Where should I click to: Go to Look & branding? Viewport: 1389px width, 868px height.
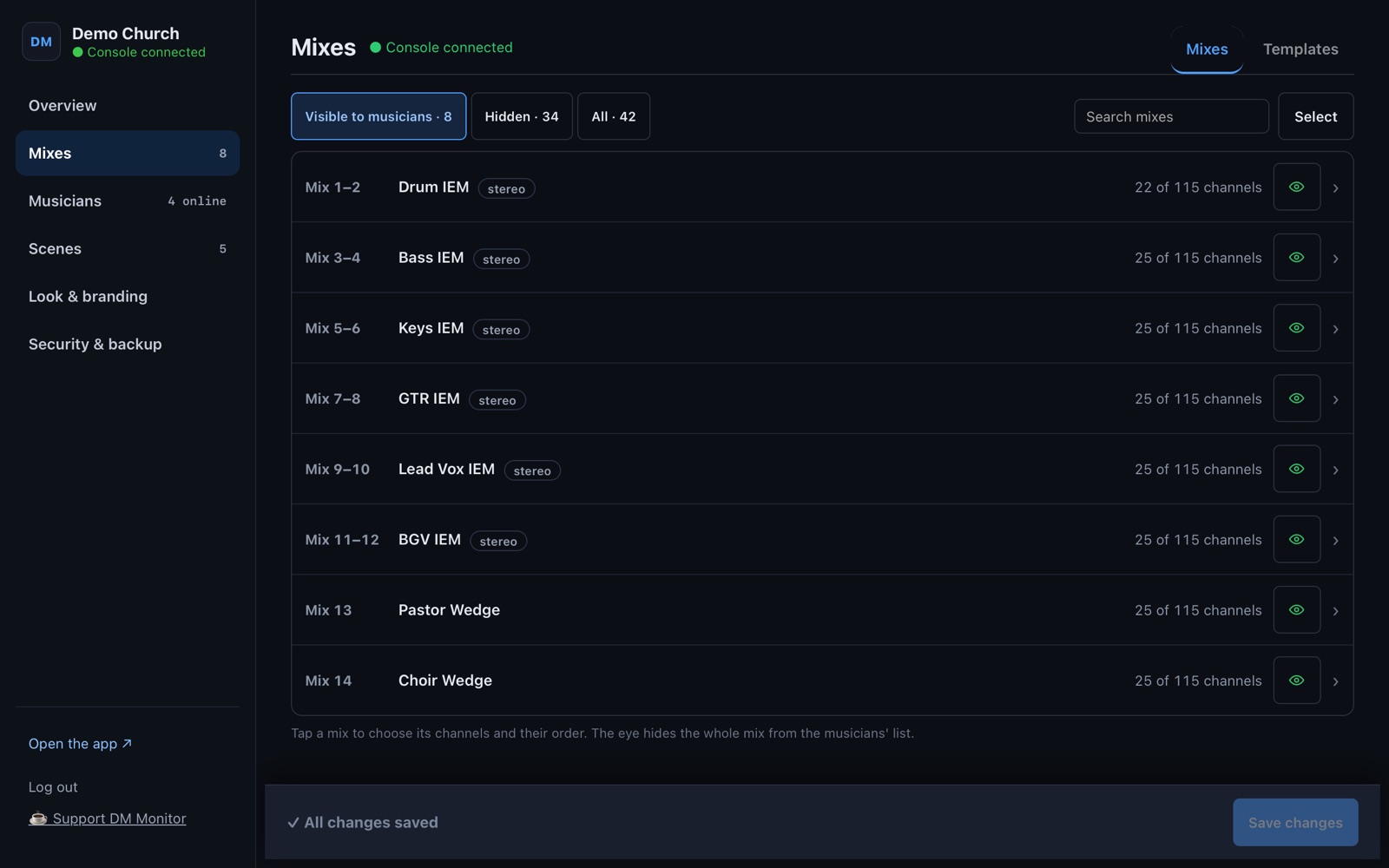pos(128,297)
